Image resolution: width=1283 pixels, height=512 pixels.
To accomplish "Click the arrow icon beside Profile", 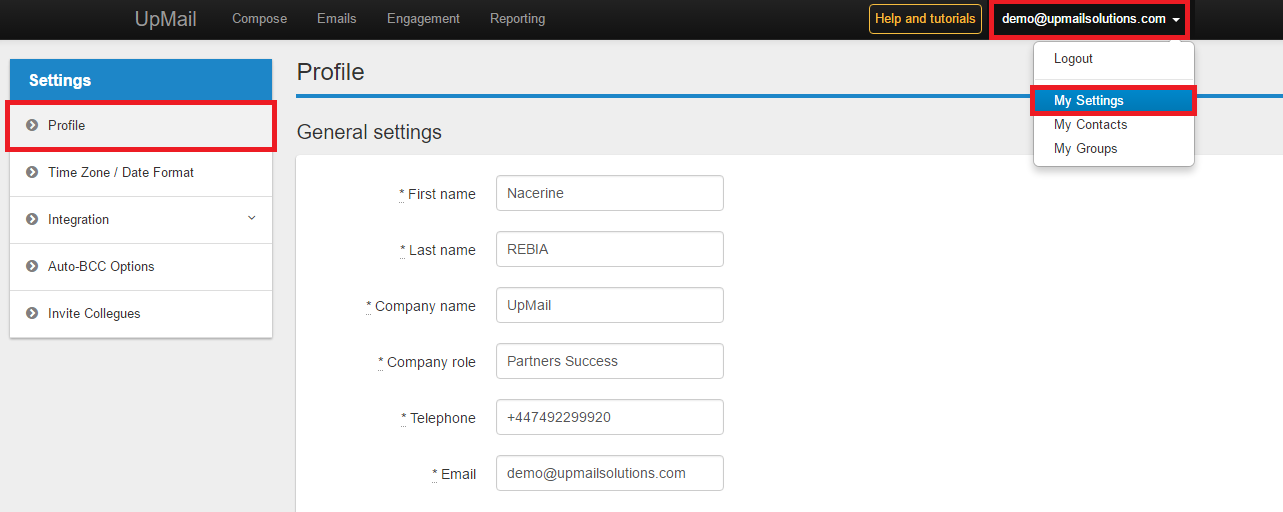I will point(32,126).
